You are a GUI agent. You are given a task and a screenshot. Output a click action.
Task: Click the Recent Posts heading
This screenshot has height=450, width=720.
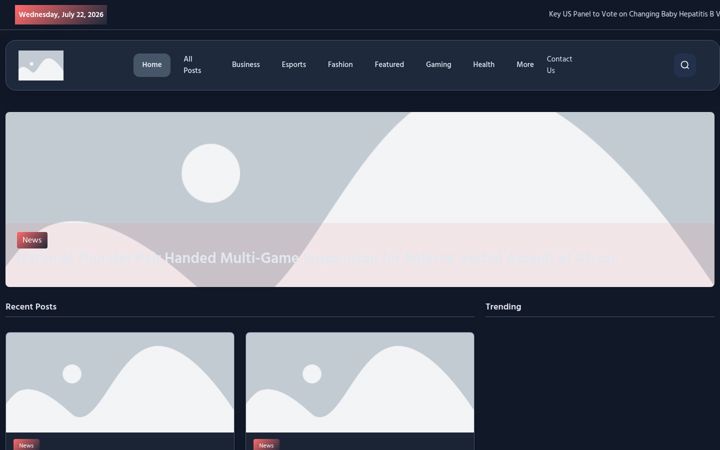pyautogui.click(x=31, y=307)
